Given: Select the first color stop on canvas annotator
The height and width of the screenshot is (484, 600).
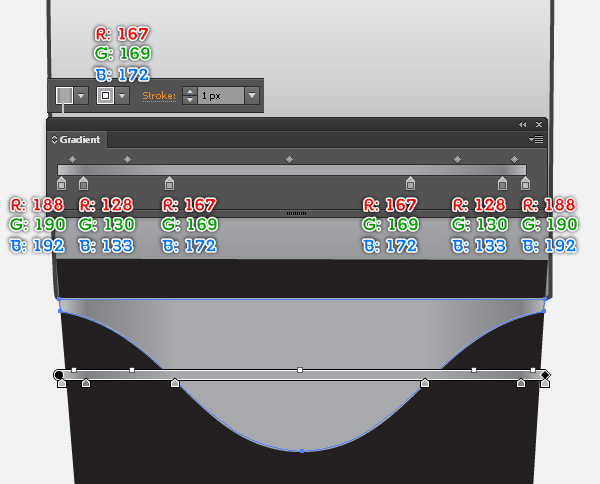Looking at the screenshot, I should coord(61,383).
